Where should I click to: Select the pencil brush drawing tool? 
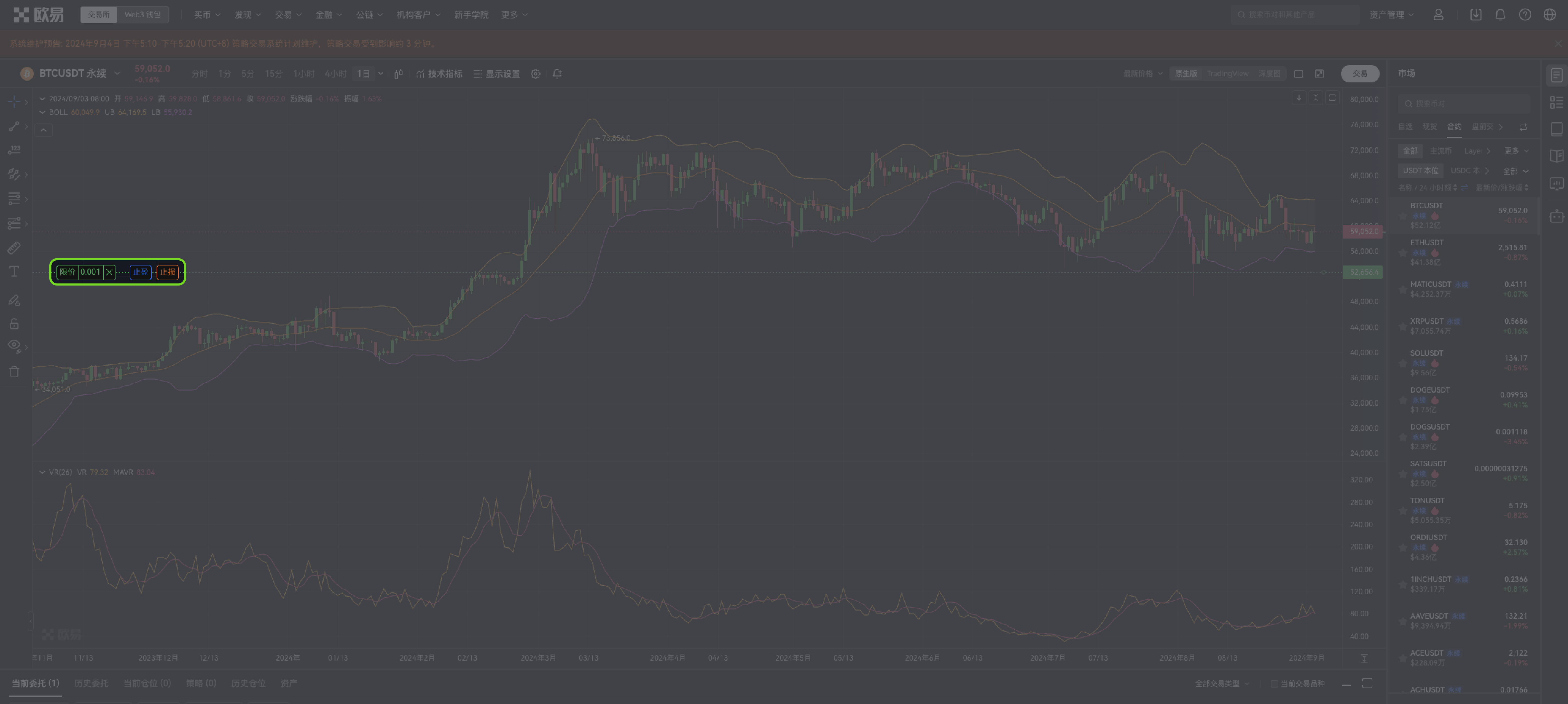pyautogui.click(x=14, y=300)
